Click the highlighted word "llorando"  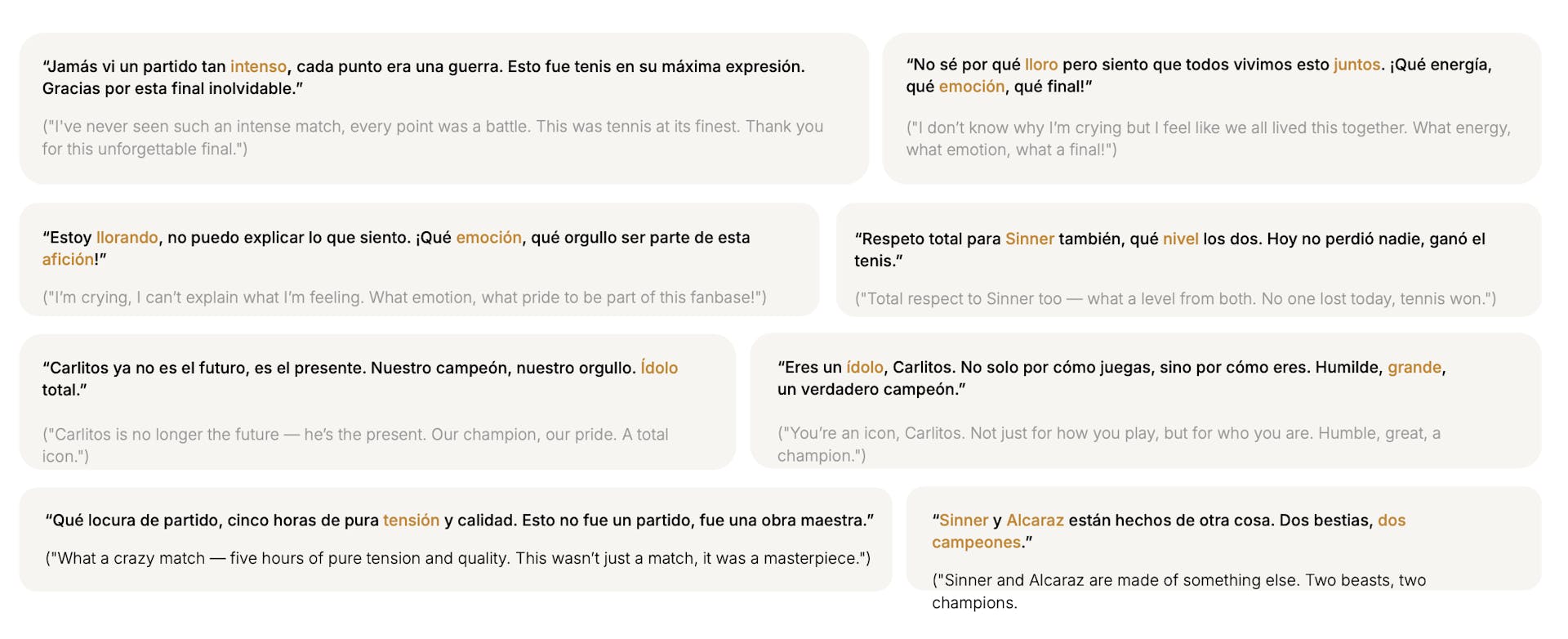[127, 238]
